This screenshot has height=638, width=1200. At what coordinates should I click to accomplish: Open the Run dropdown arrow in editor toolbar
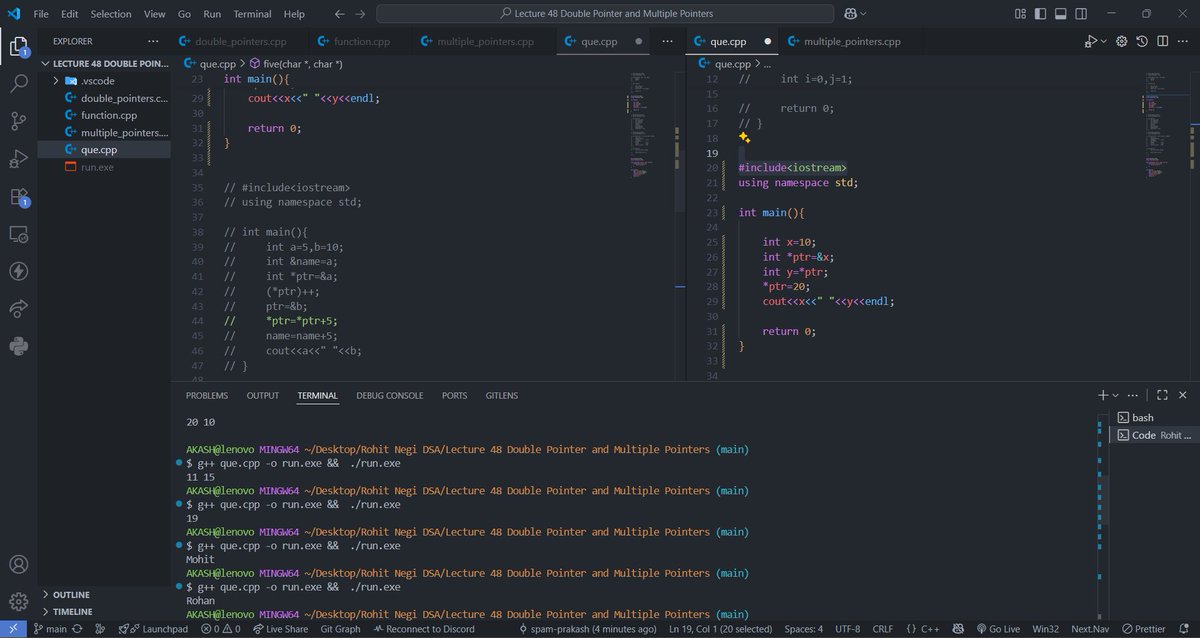1104,41
